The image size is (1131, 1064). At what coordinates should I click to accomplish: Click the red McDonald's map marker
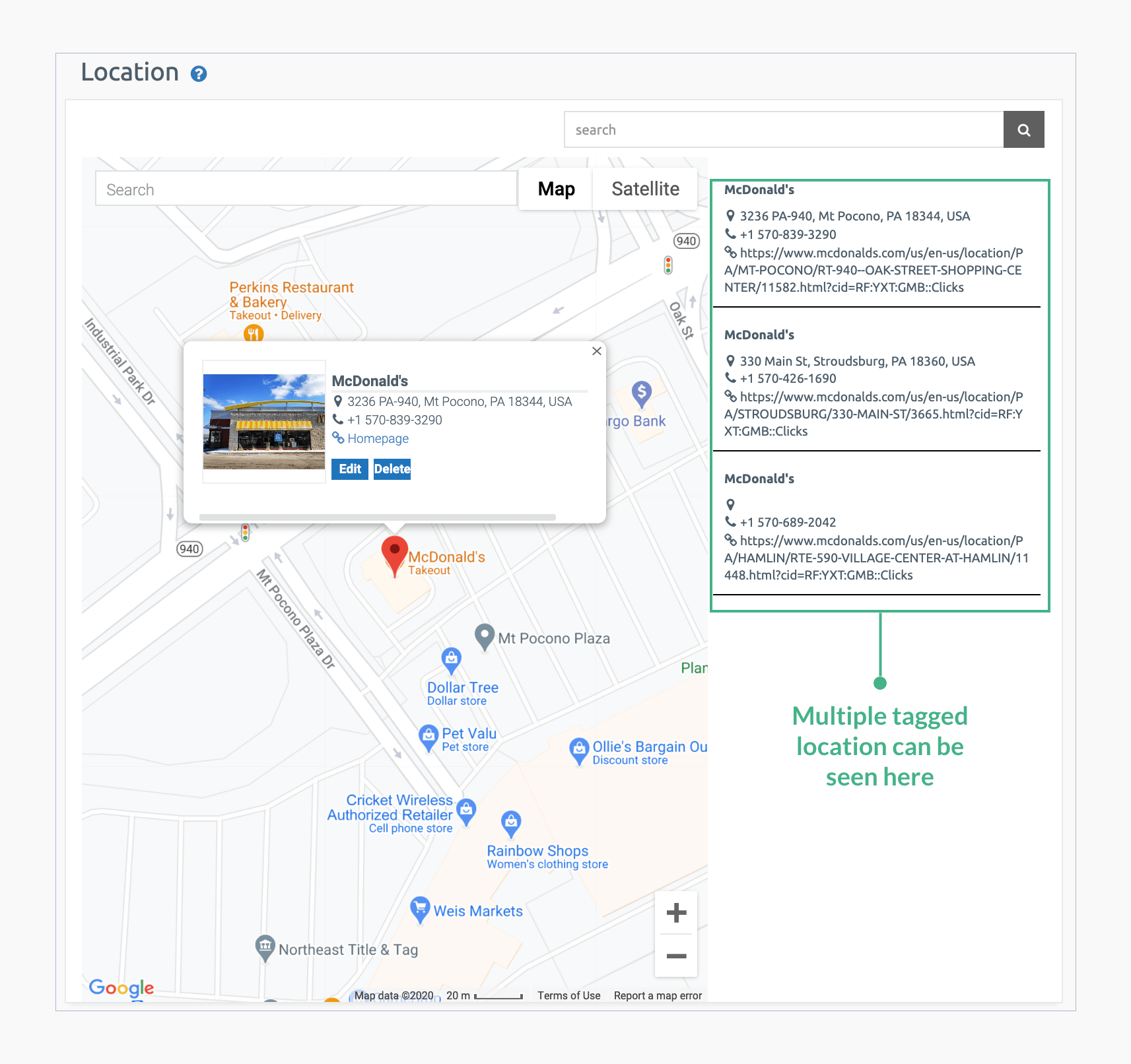pos(395,556)
